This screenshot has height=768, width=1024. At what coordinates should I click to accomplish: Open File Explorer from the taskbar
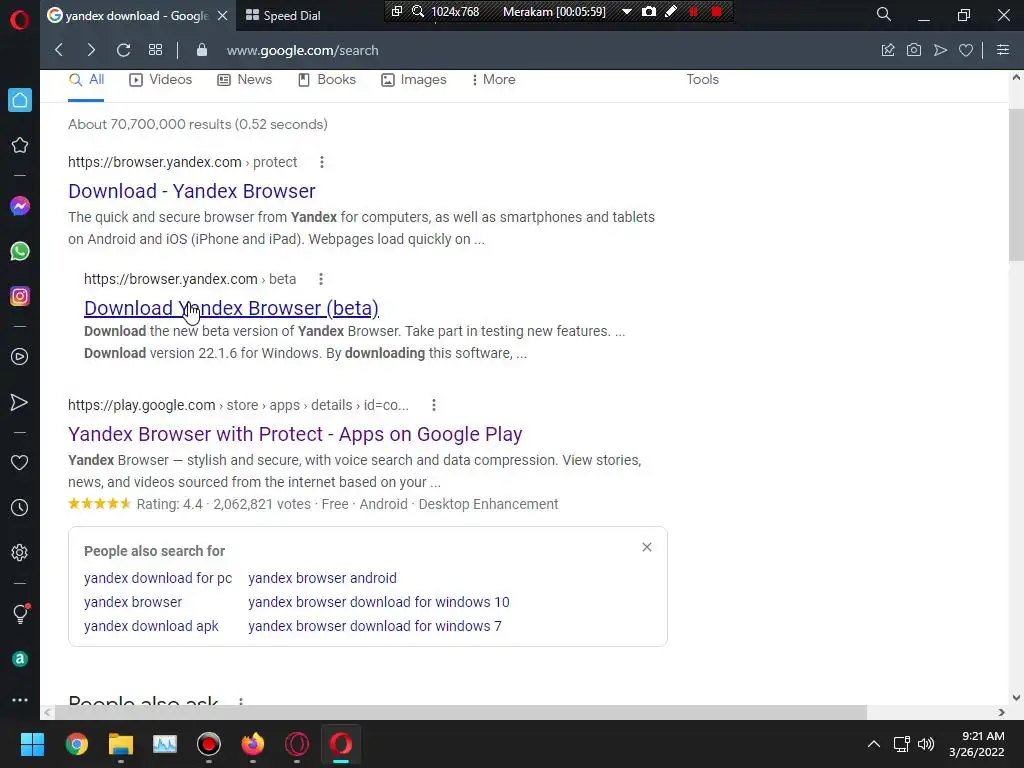[x=121, y=744]
